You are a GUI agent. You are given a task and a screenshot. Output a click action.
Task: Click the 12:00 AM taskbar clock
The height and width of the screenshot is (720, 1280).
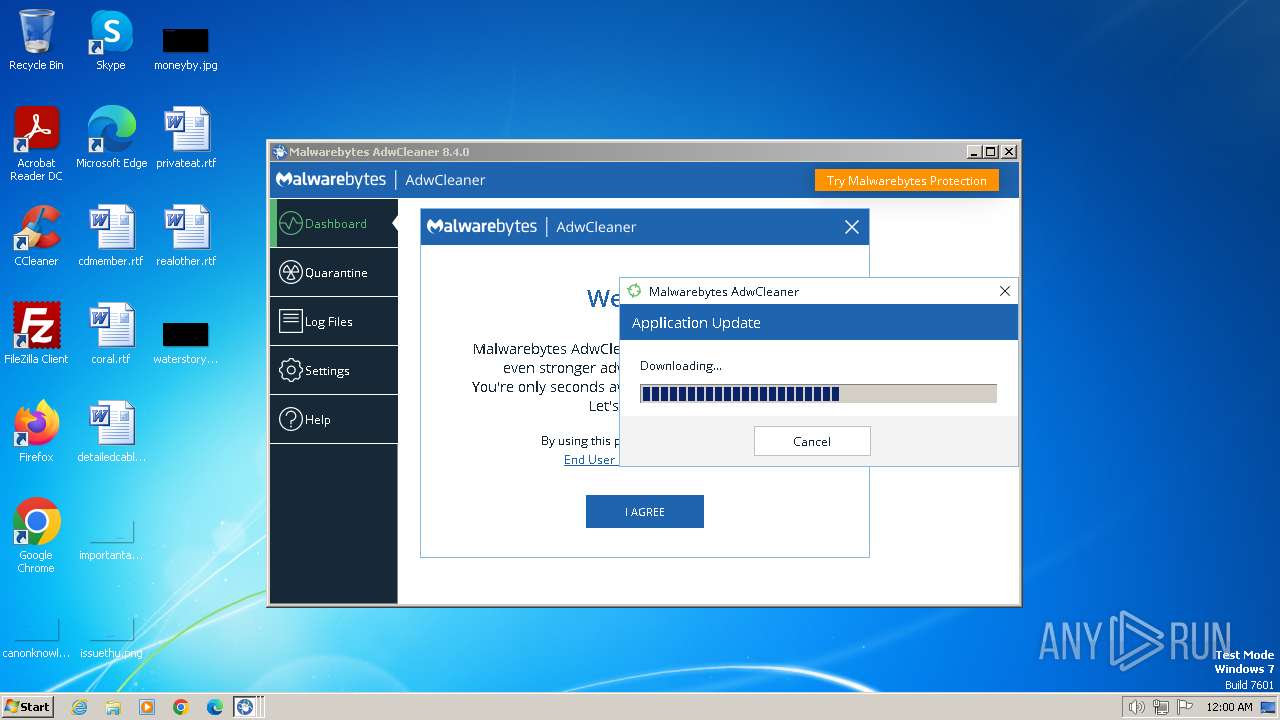click(1229, 707)
